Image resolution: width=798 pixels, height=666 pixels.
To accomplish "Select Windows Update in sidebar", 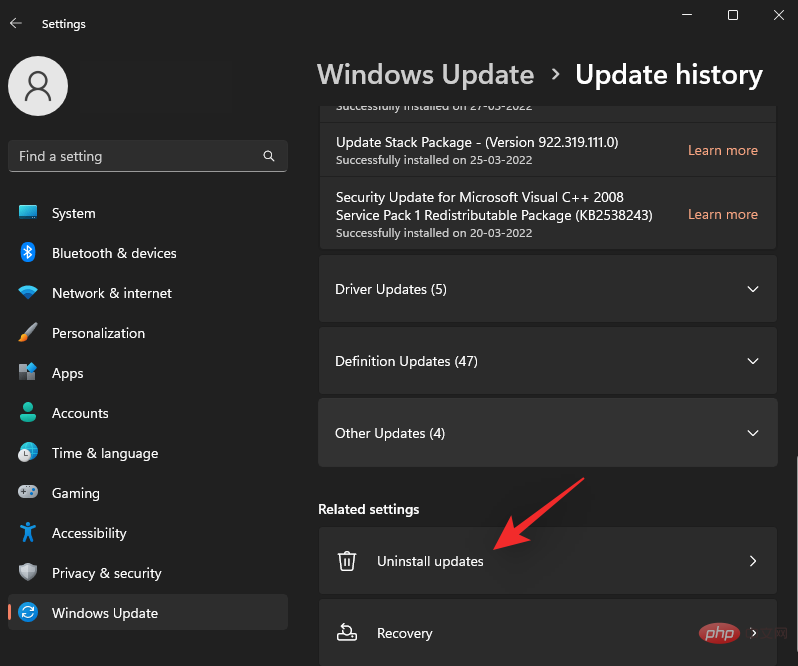I will pyautogui.click(x=104, y=613).
